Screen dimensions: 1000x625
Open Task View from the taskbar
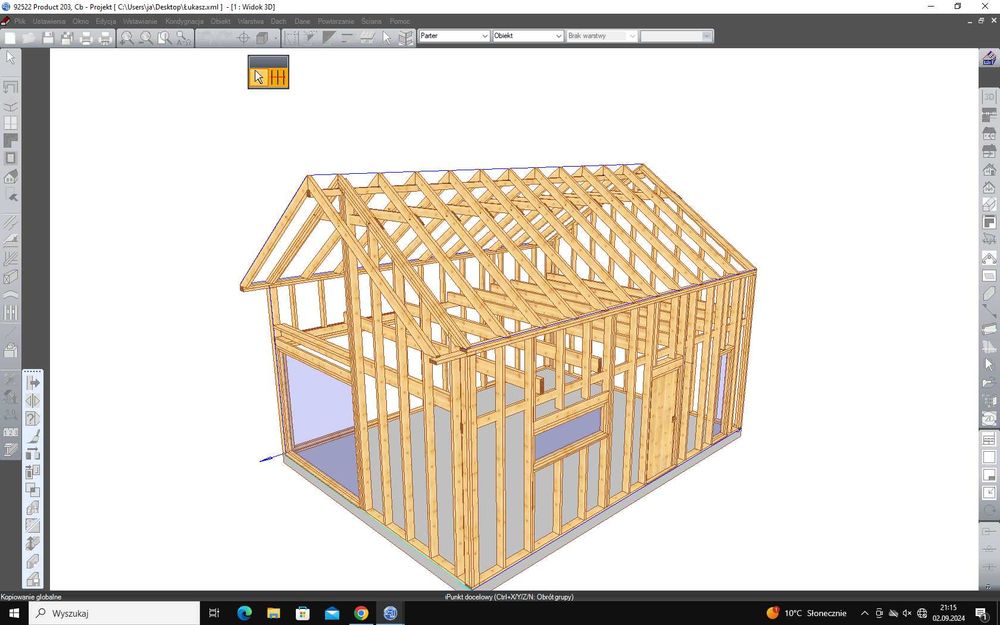coord(214,613)
